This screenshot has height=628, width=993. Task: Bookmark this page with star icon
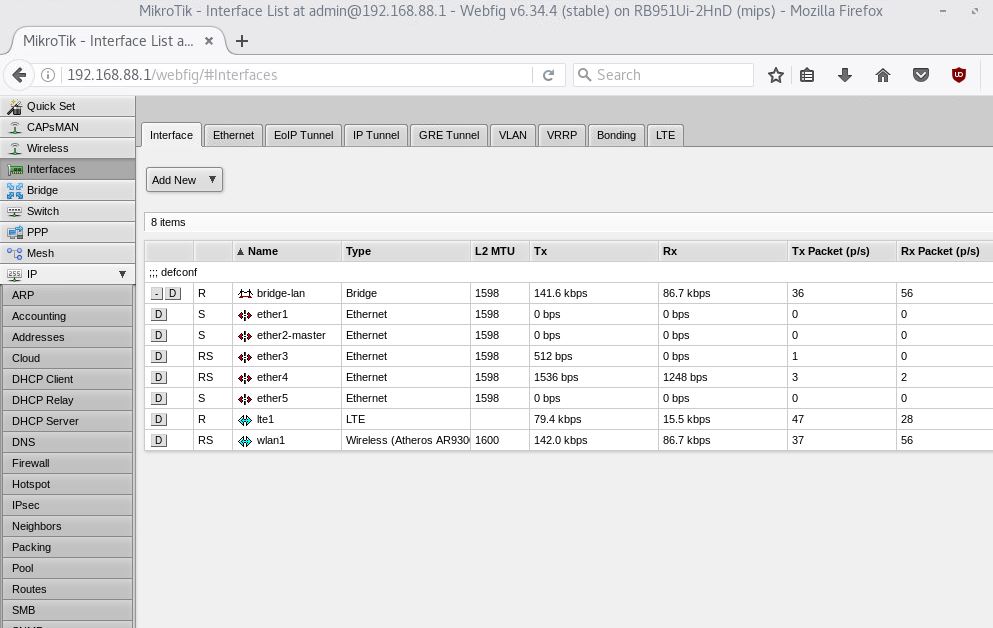point(776,75)
